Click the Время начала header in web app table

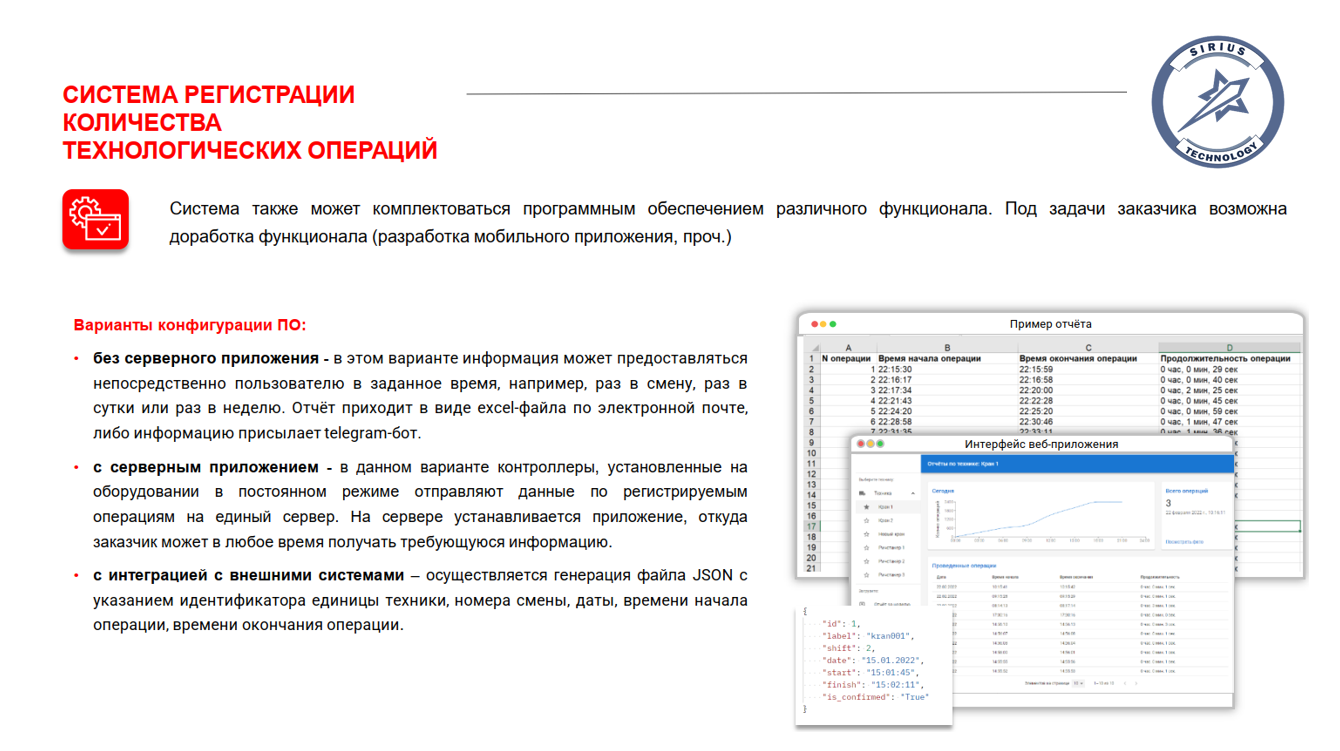coord(1005,577)
